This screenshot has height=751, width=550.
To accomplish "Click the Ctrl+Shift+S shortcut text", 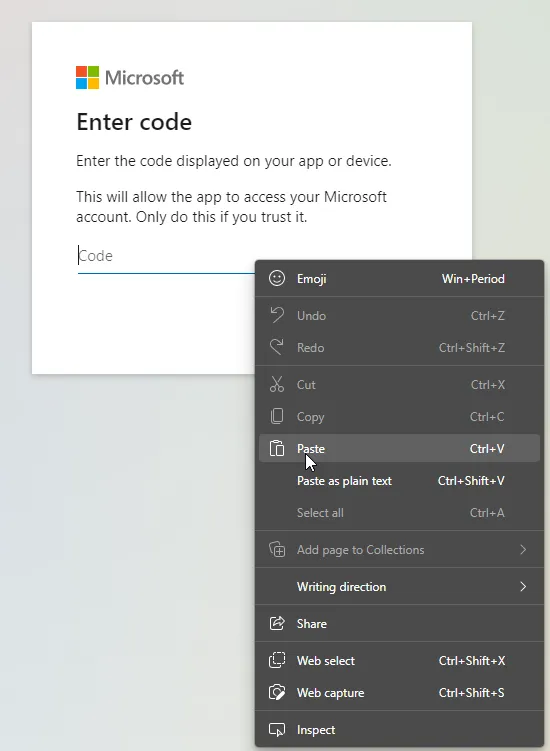I will [471, 693].
